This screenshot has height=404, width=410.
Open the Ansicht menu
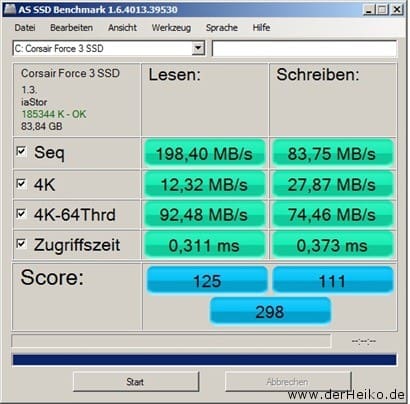click(122, 28)
